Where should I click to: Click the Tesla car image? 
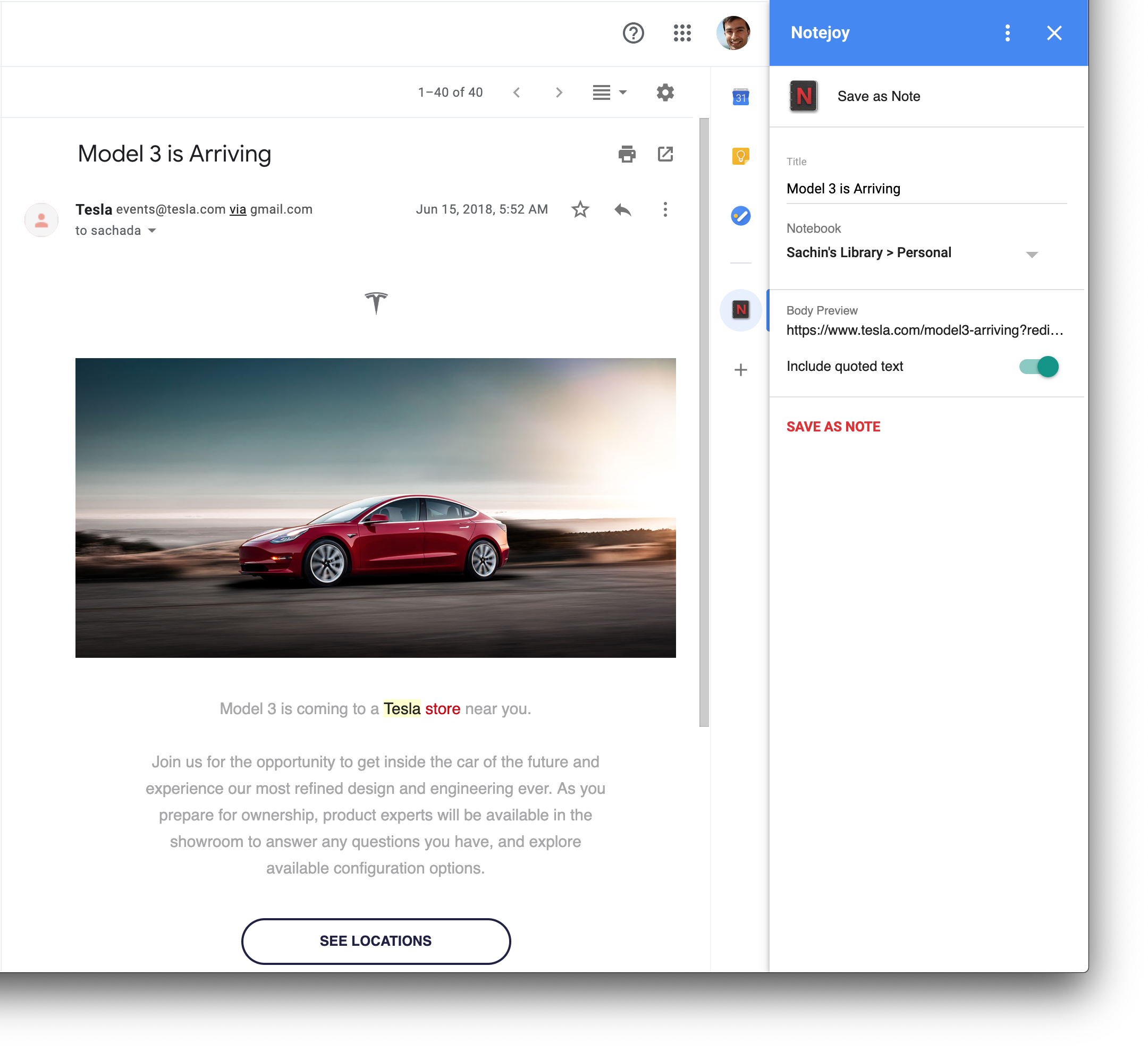coord(376,508)
